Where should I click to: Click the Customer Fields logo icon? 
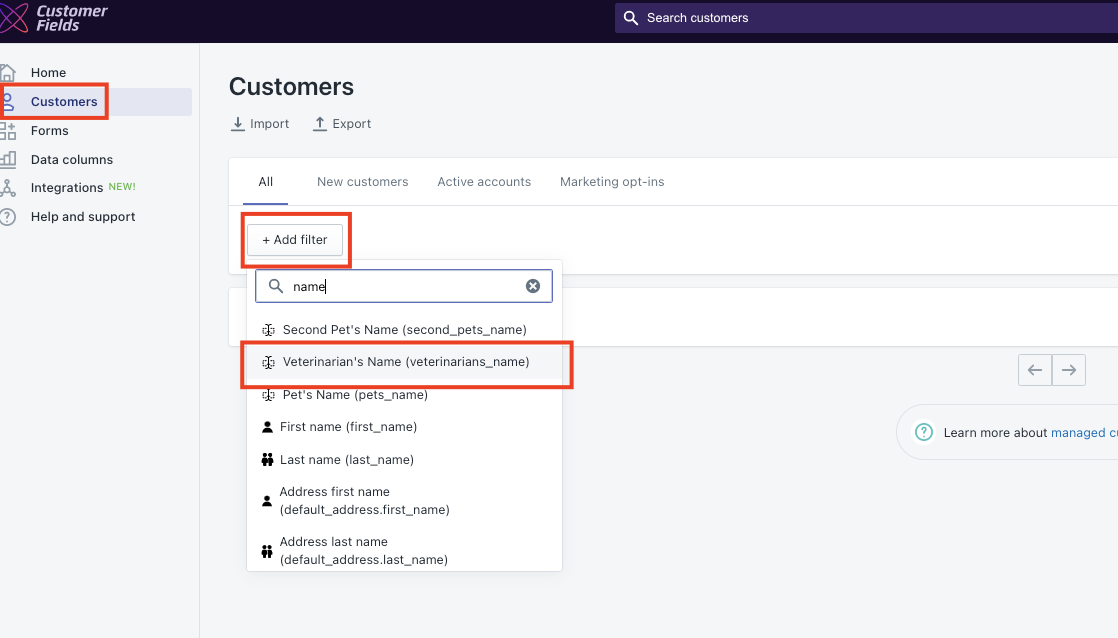14,17
